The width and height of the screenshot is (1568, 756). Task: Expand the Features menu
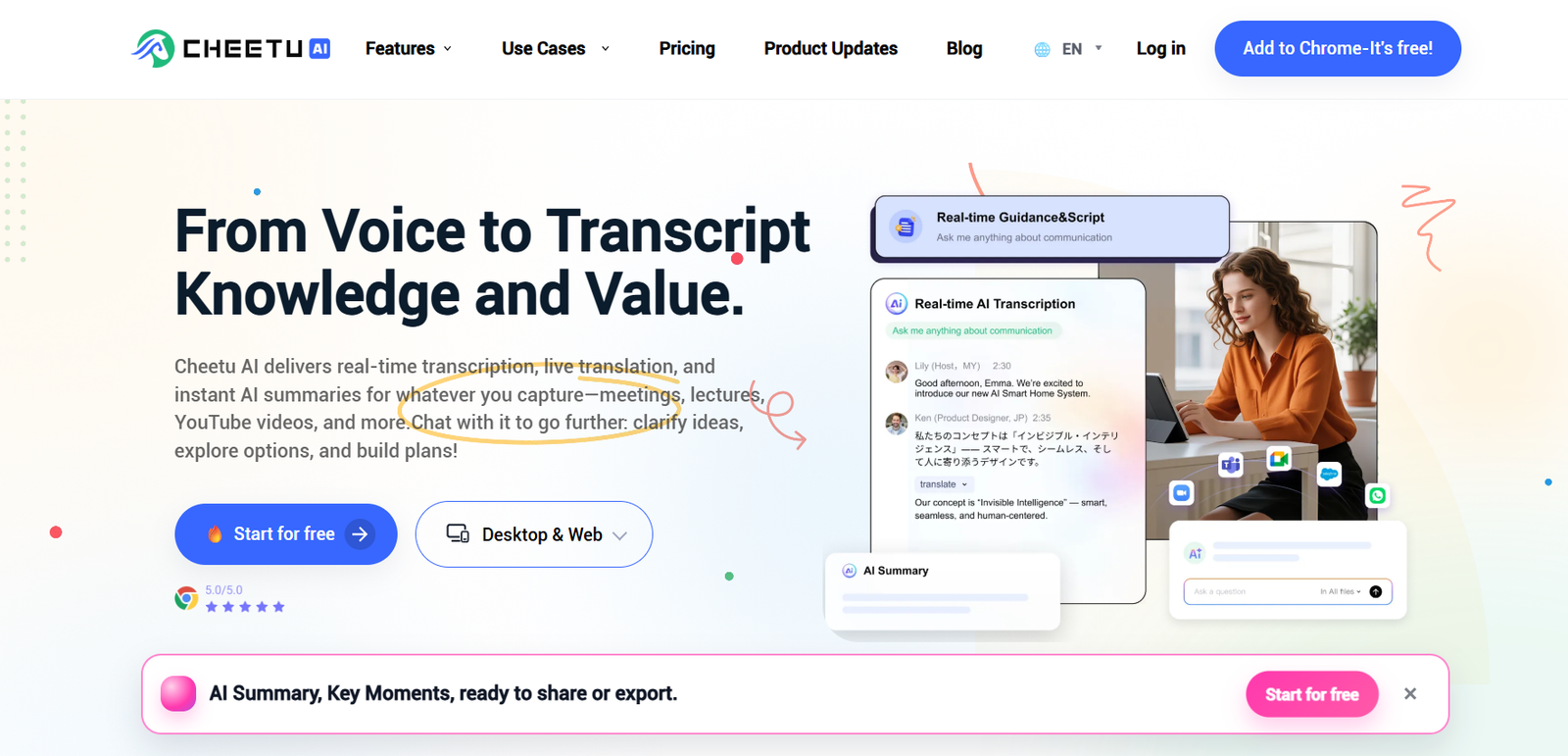[409, 48]
